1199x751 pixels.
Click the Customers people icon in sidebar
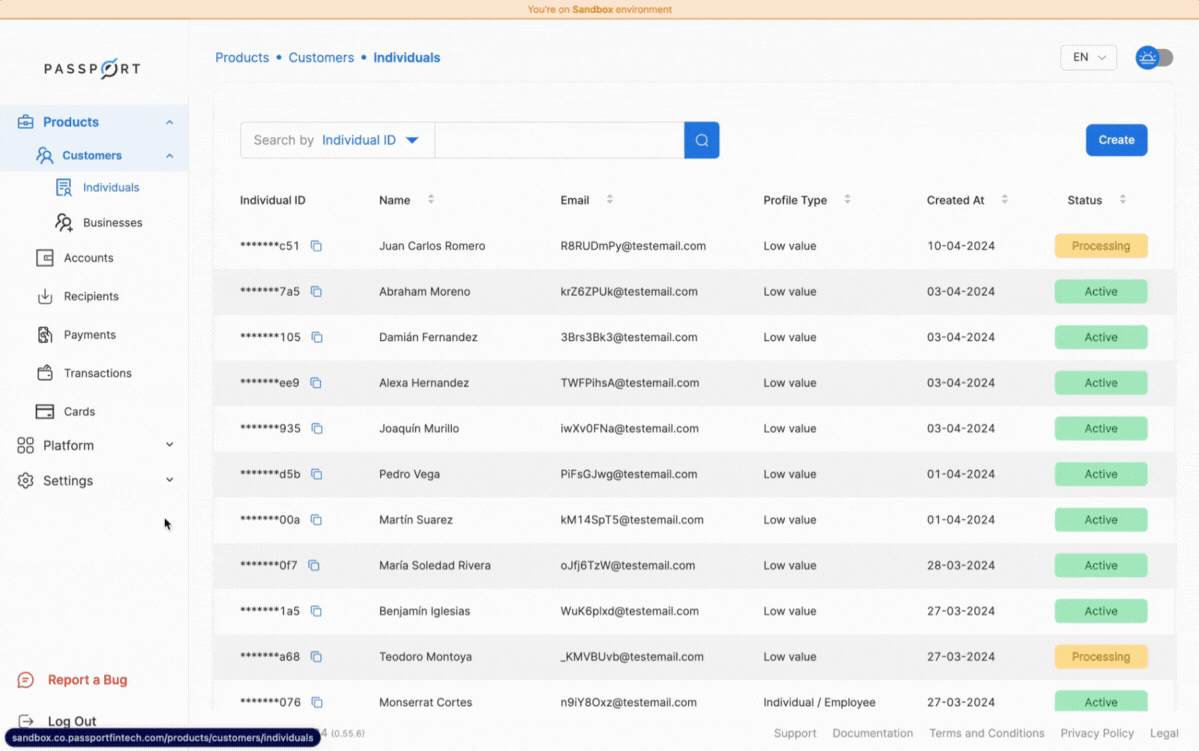(x=44, y=155)
